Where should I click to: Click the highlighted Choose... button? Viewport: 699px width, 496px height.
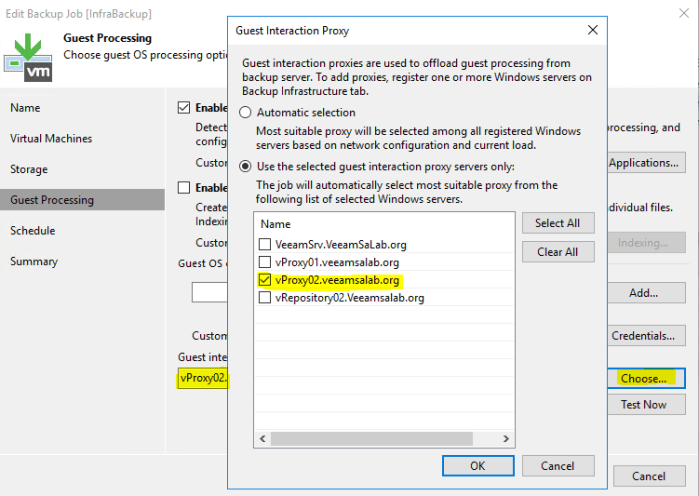coord(646,378)
